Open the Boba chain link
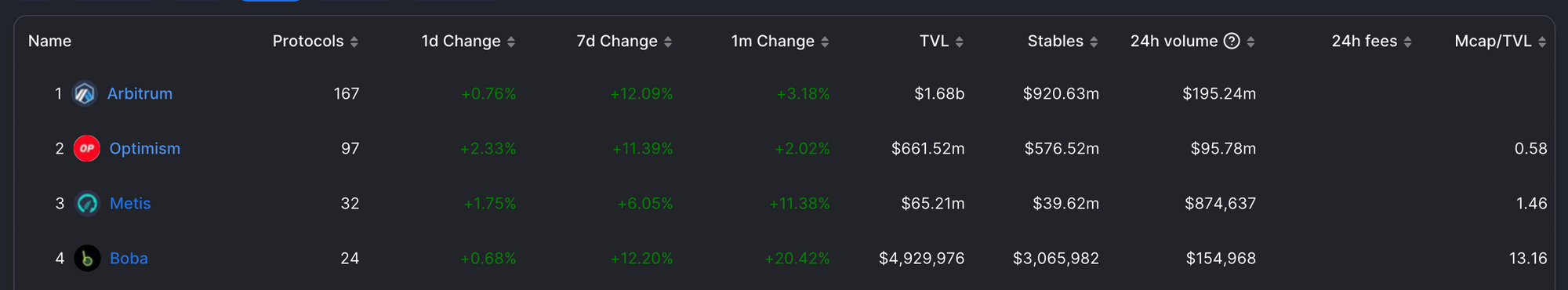This screenshot has height=290, width=1568. click(x=129, y=259)
